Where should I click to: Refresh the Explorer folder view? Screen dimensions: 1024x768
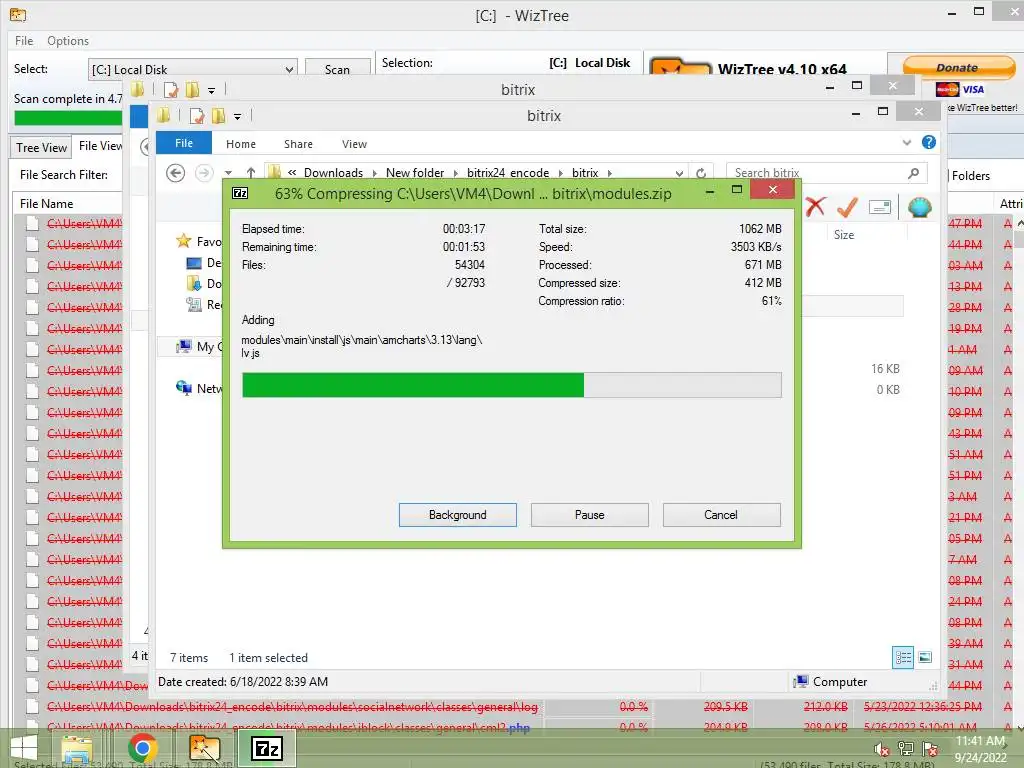[701, 173]
